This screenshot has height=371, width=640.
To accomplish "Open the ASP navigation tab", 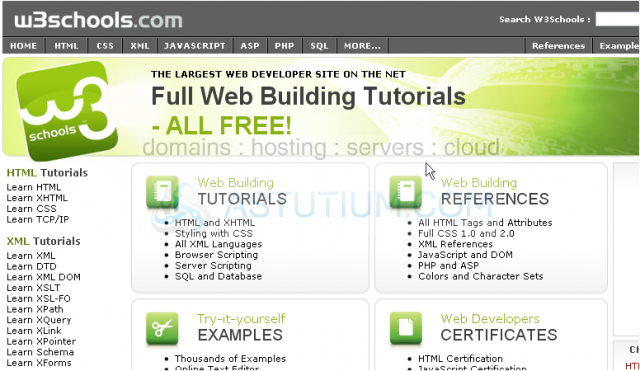I will pyautogui.click(x=250, y=46).
